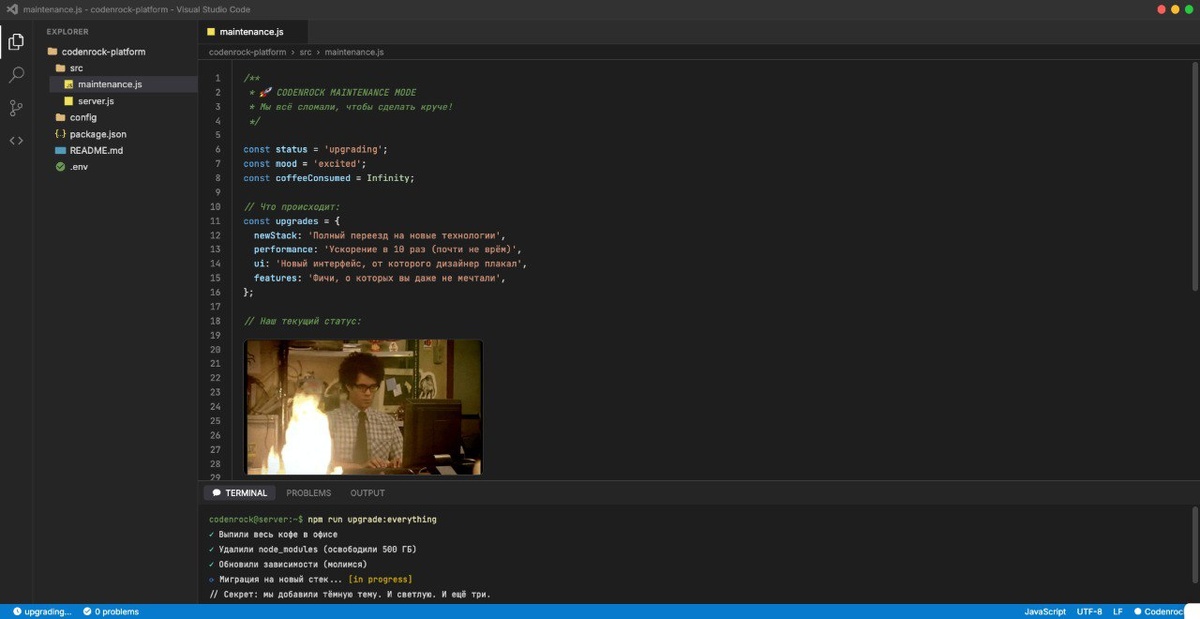
Task: Click the 'excited' string on line 7
Action: pos(338,163)
